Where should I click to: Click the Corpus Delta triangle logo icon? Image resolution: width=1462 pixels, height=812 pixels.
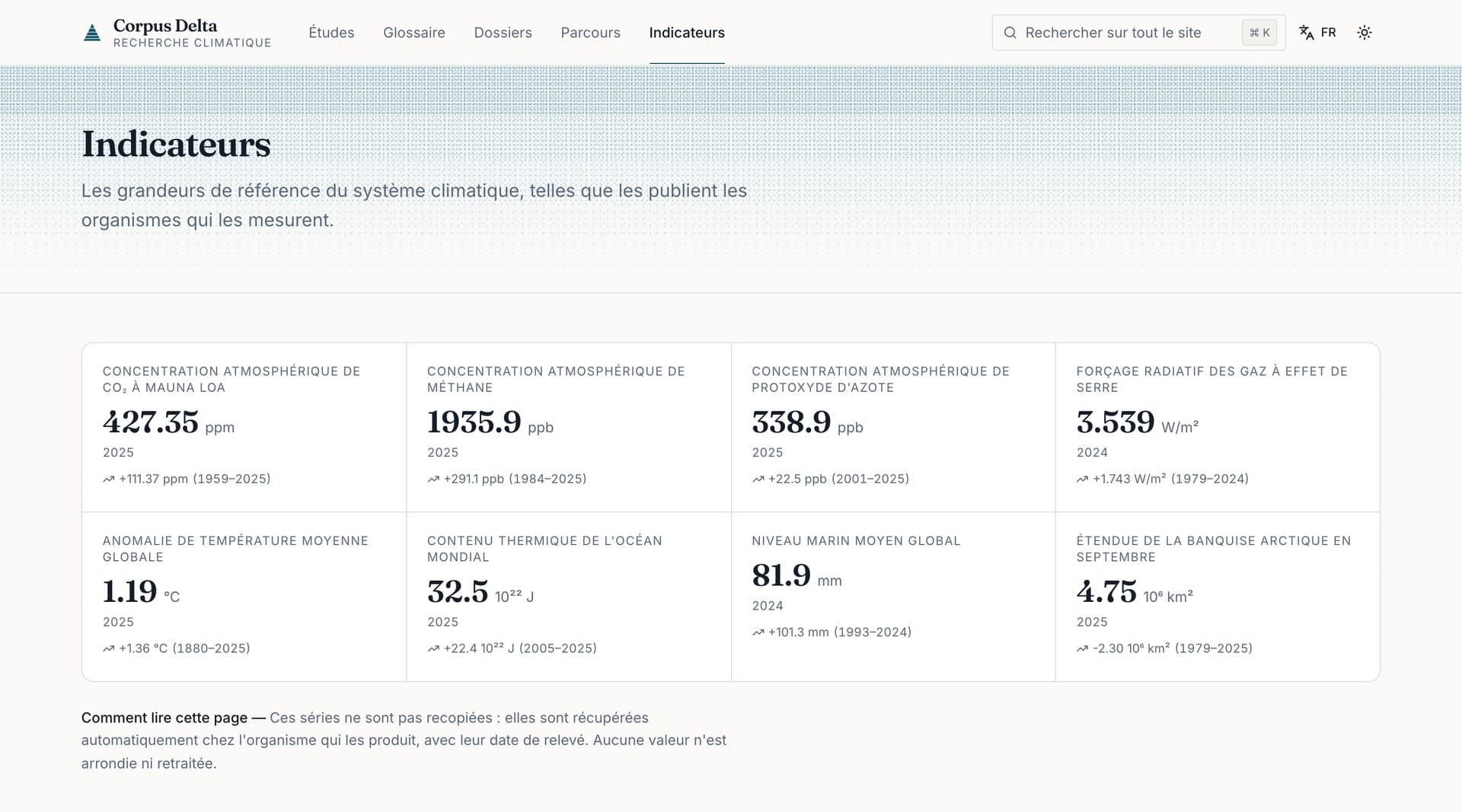click(x=92, y=33)
